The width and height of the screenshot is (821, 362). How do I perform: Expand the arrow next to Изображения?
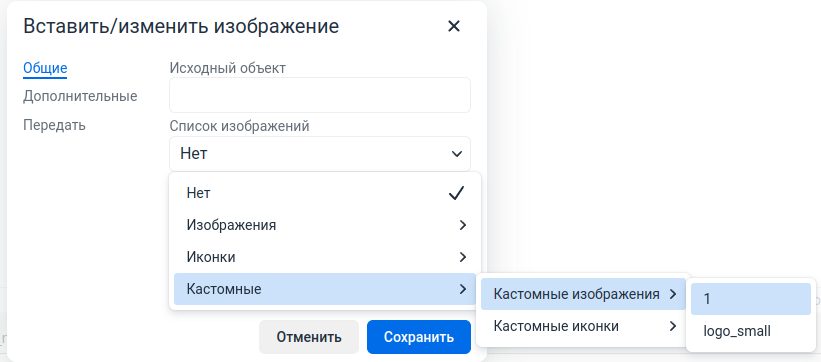[462, 225]
